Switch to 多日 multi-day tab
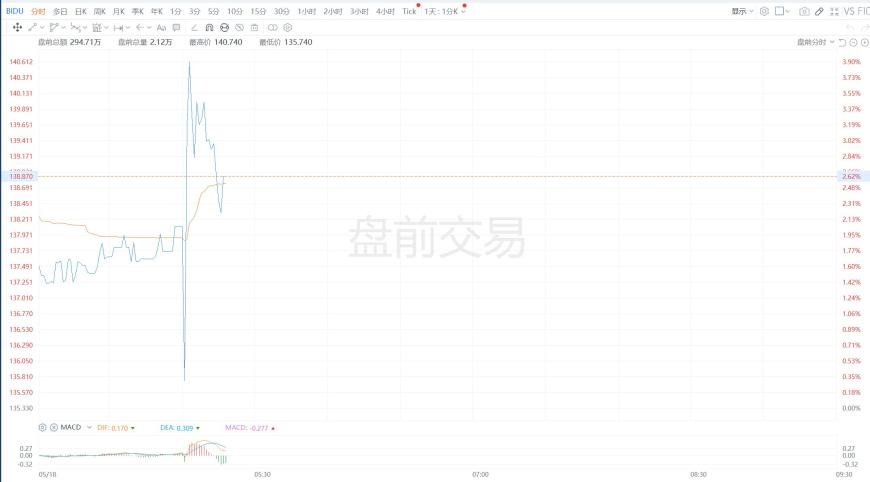 60,11
